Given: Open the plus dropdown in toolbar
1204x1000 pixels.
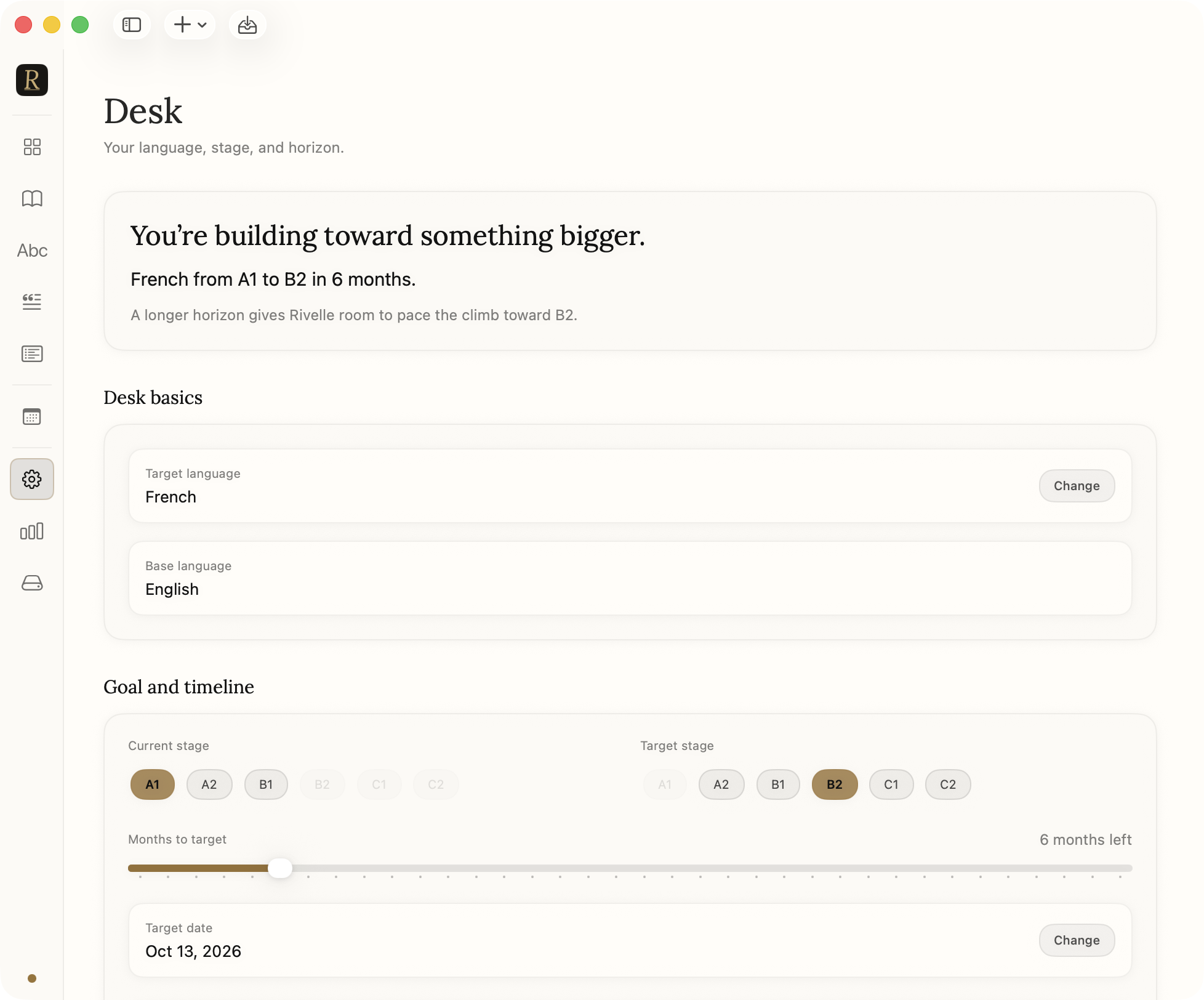Looking at the screenshot, I should coord(190,25).
